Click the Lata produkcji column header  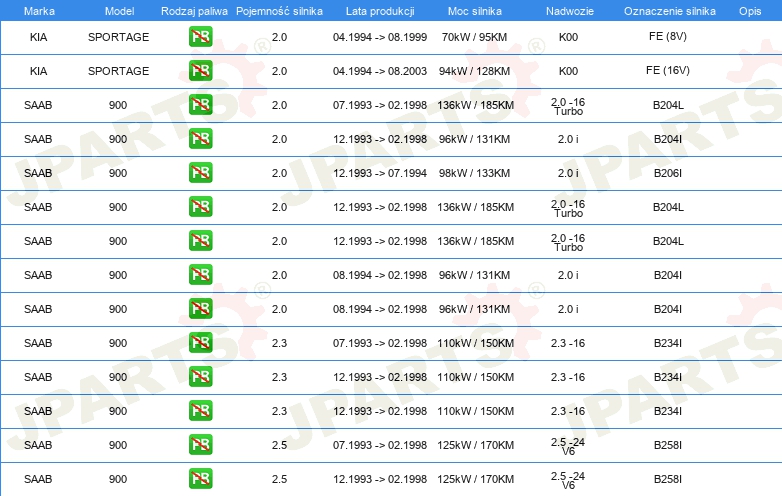(380, 11)
